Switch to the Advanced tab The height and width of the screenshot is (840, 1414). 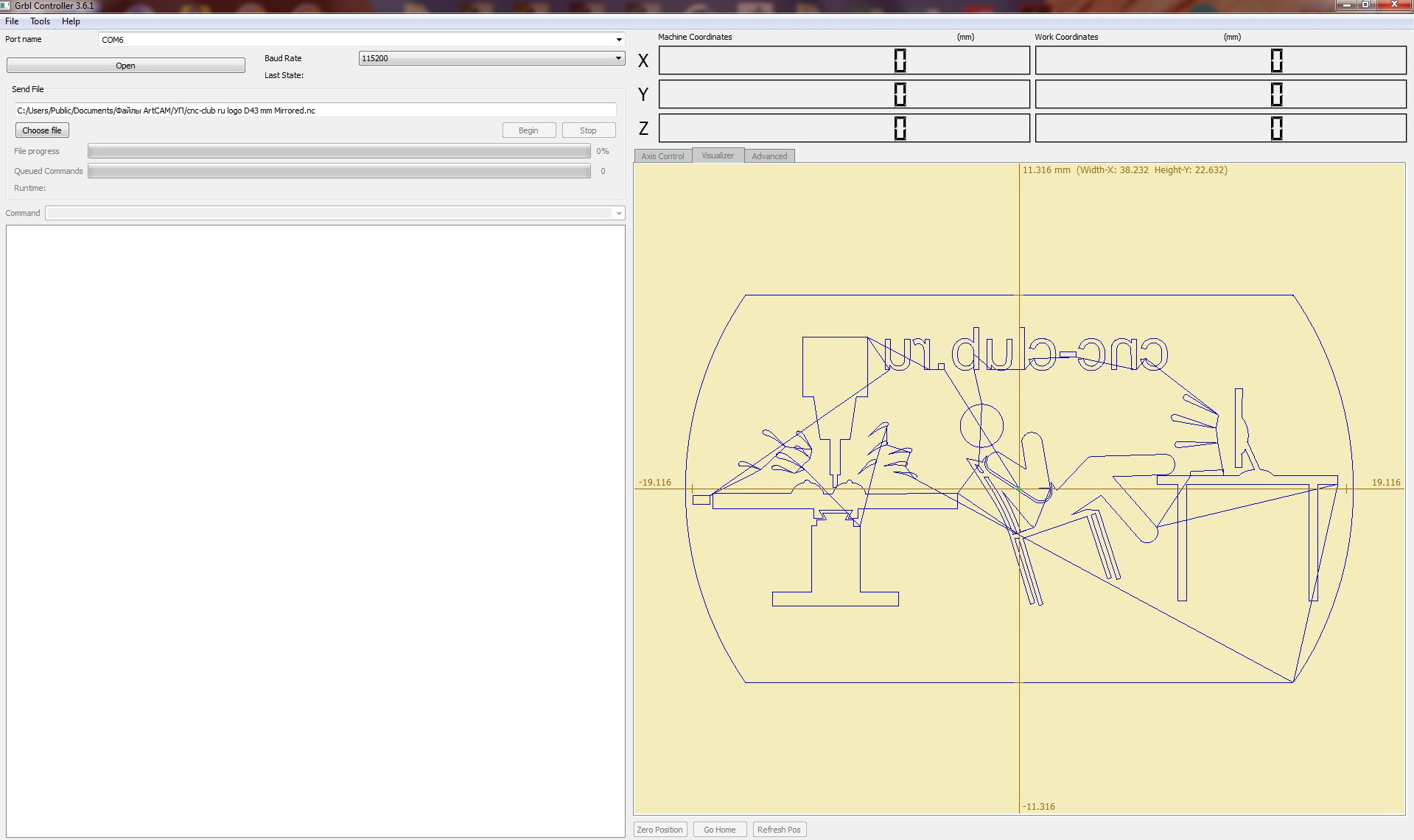[769, 156]
